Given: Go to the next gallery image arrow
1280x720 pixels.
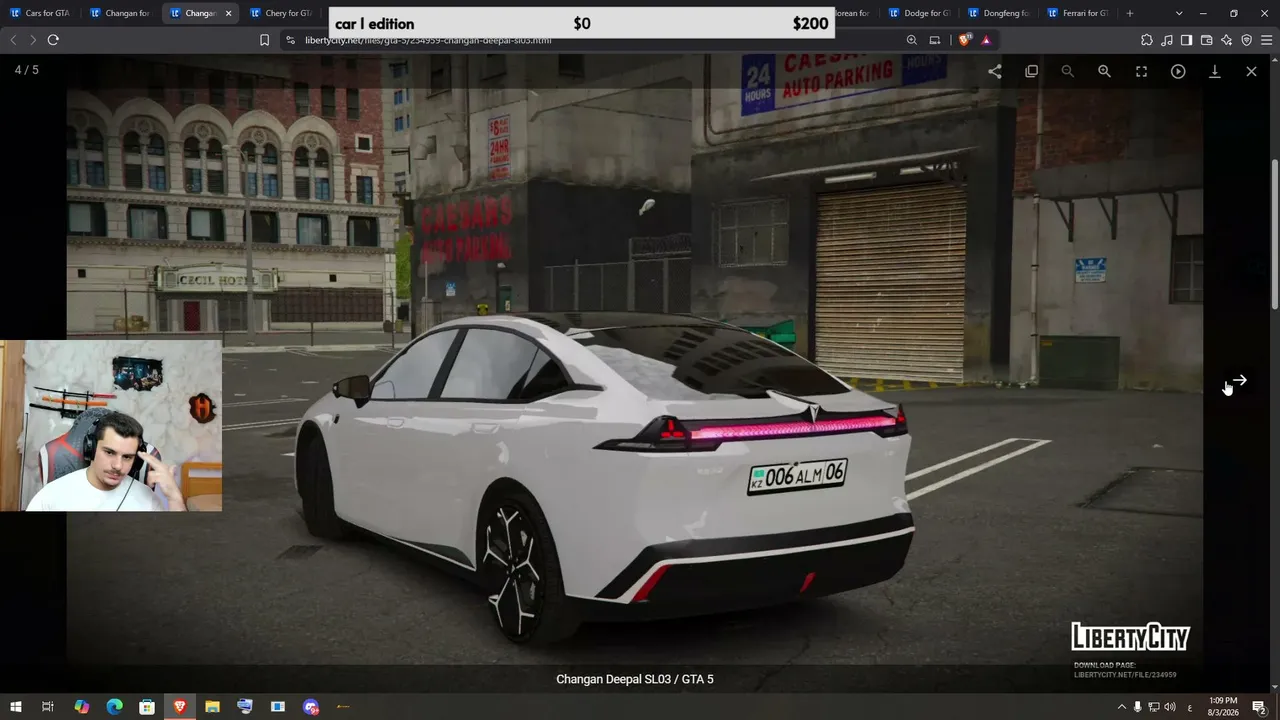Looking at the screenshot, I should (x=1239, y=380).
